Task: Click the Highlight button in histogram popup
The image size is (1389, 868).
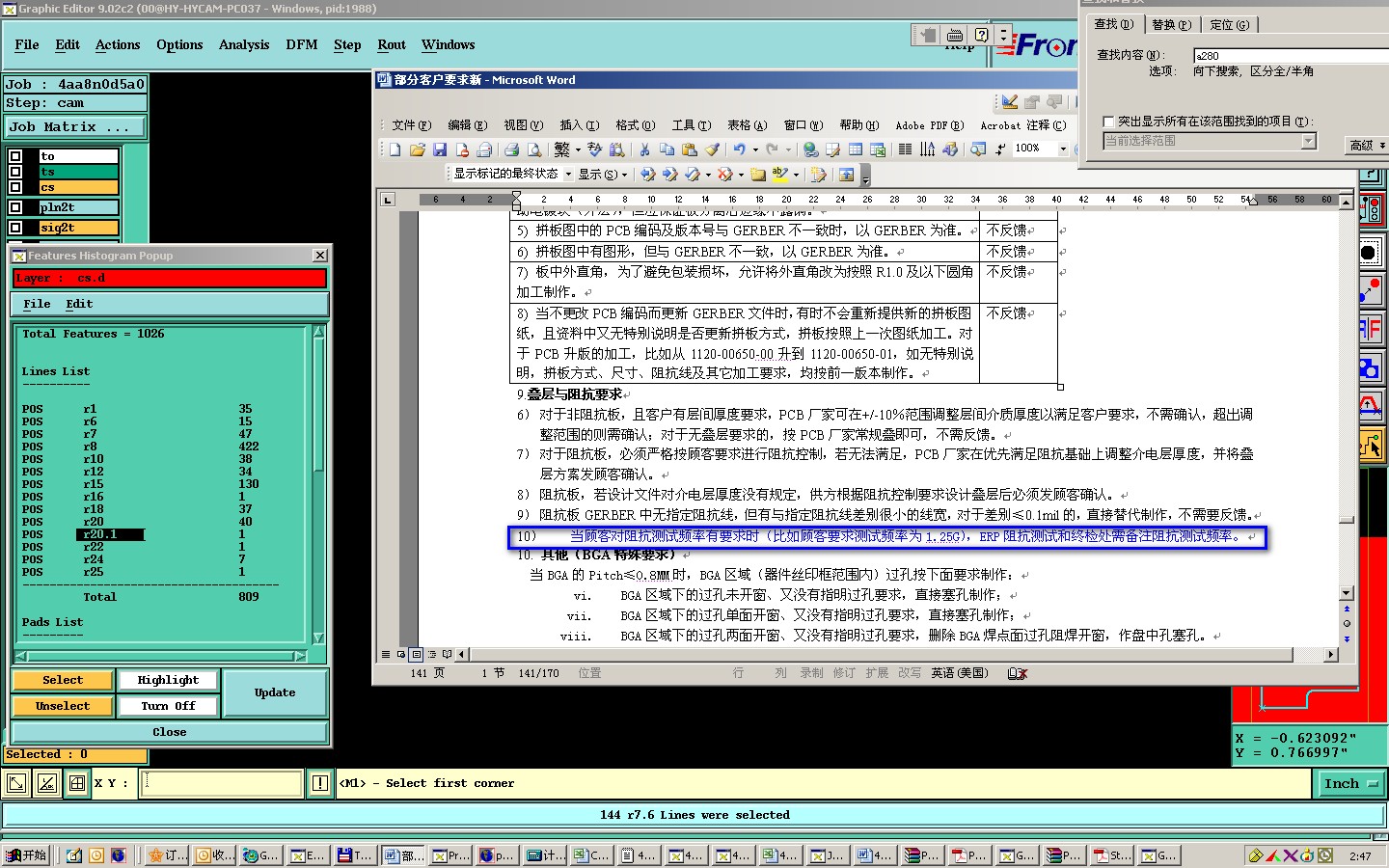Action: pyautogui.click(x=168, y=680)
